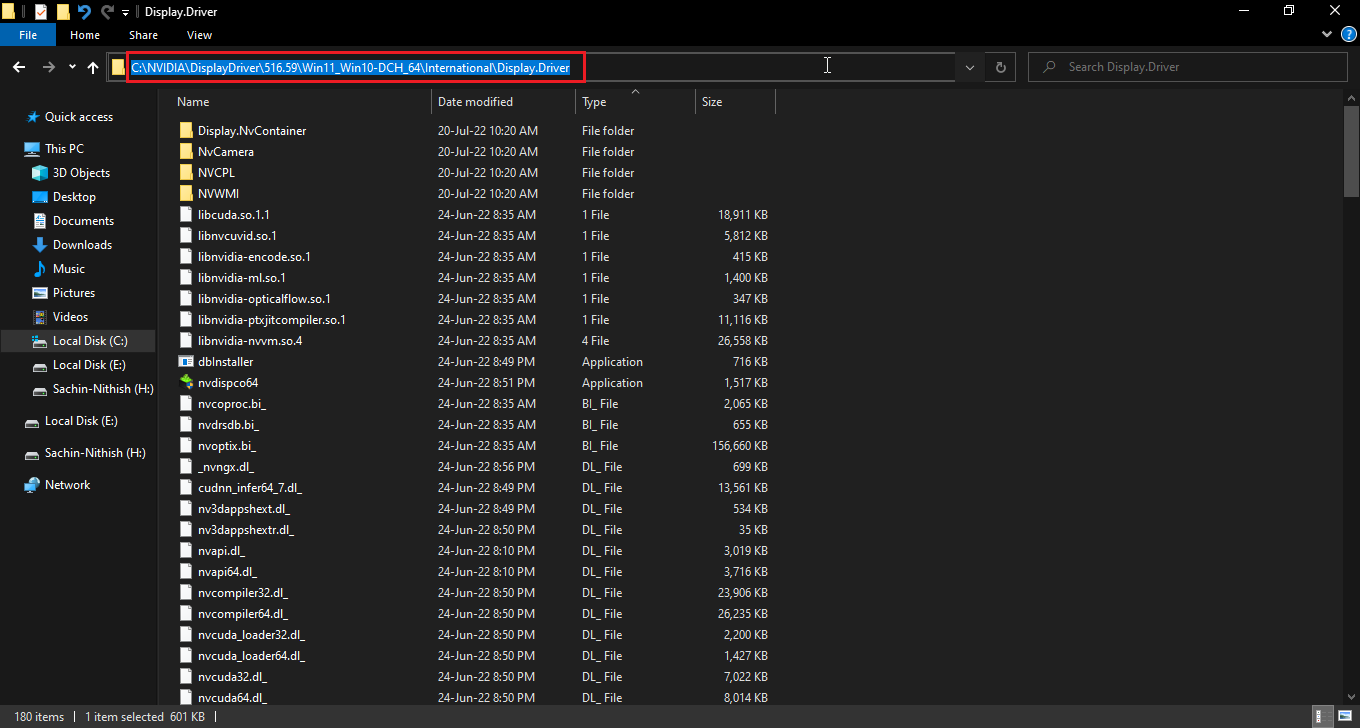Select Network in the navigation pane

click(67, 485)
